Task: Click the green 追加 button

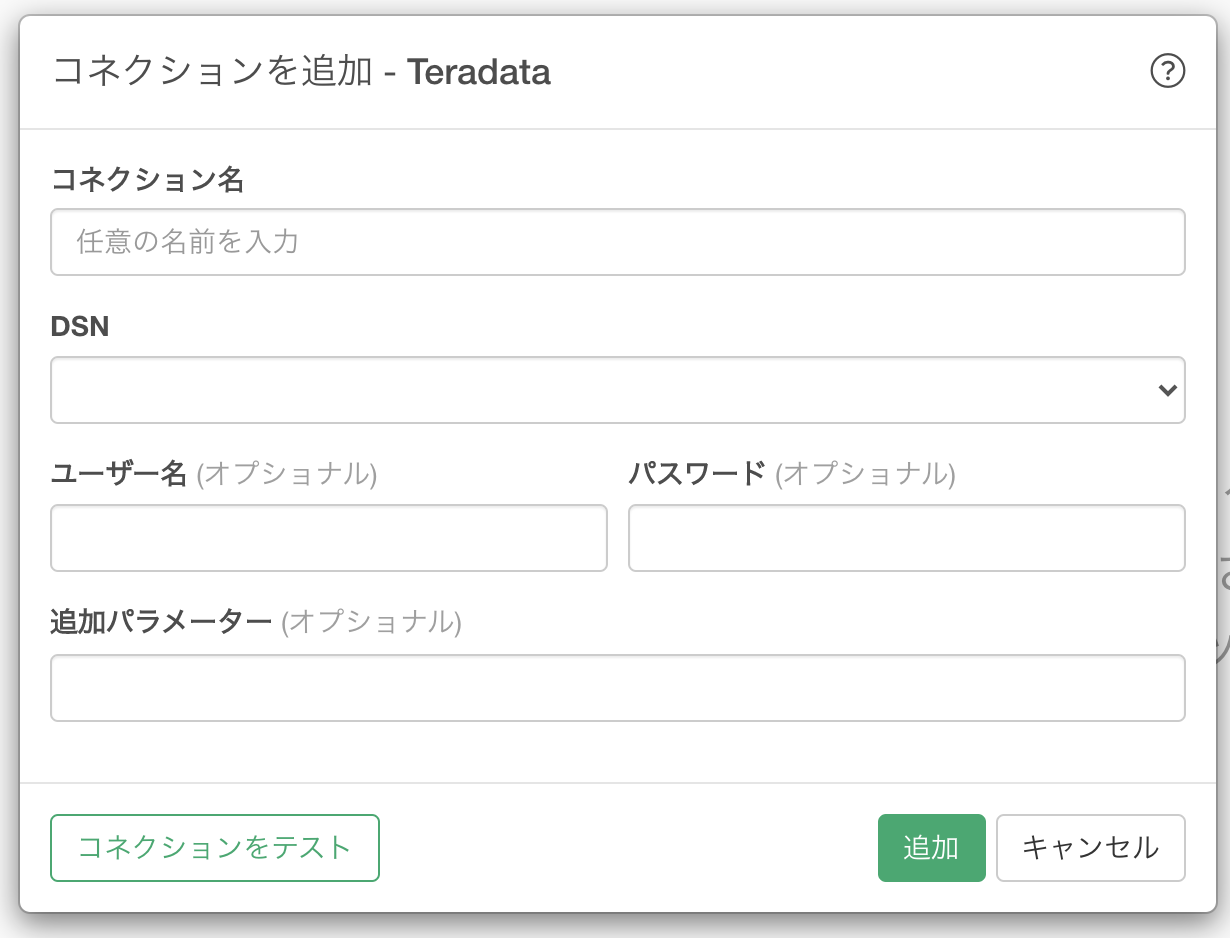Action: [x=931, y=848]
